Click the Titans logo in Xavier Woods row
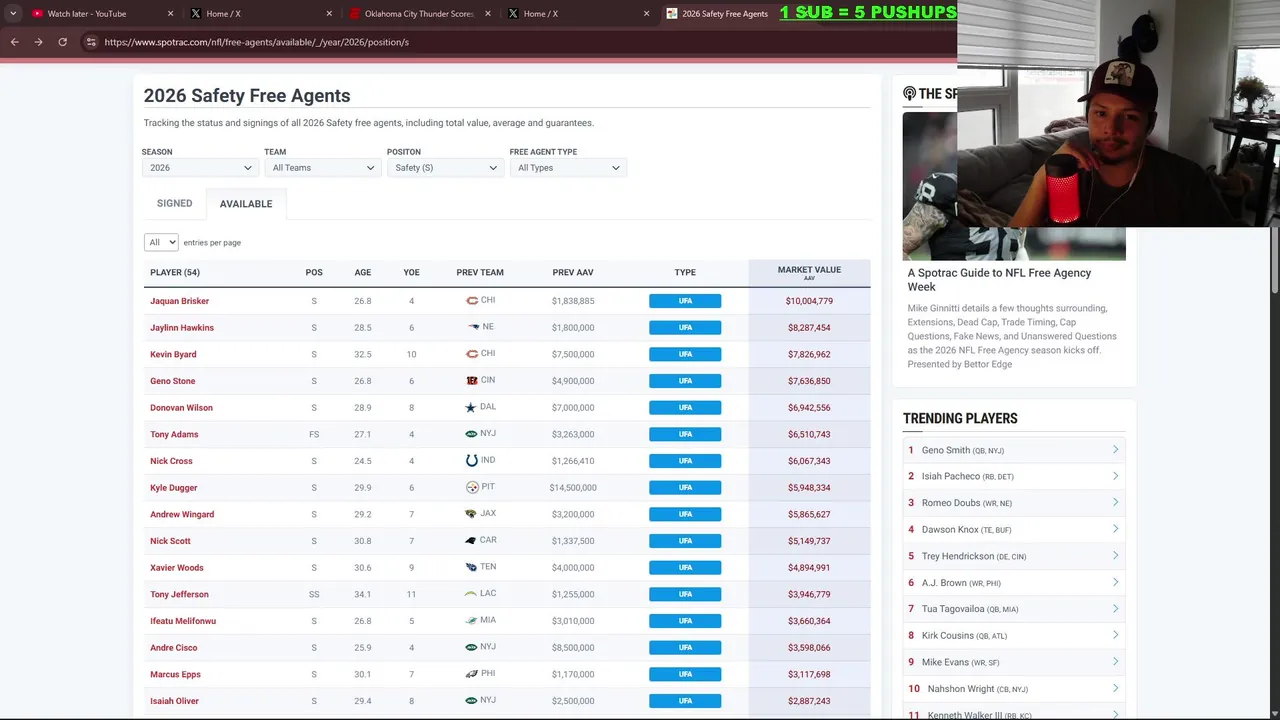 (x=472, y=567)
